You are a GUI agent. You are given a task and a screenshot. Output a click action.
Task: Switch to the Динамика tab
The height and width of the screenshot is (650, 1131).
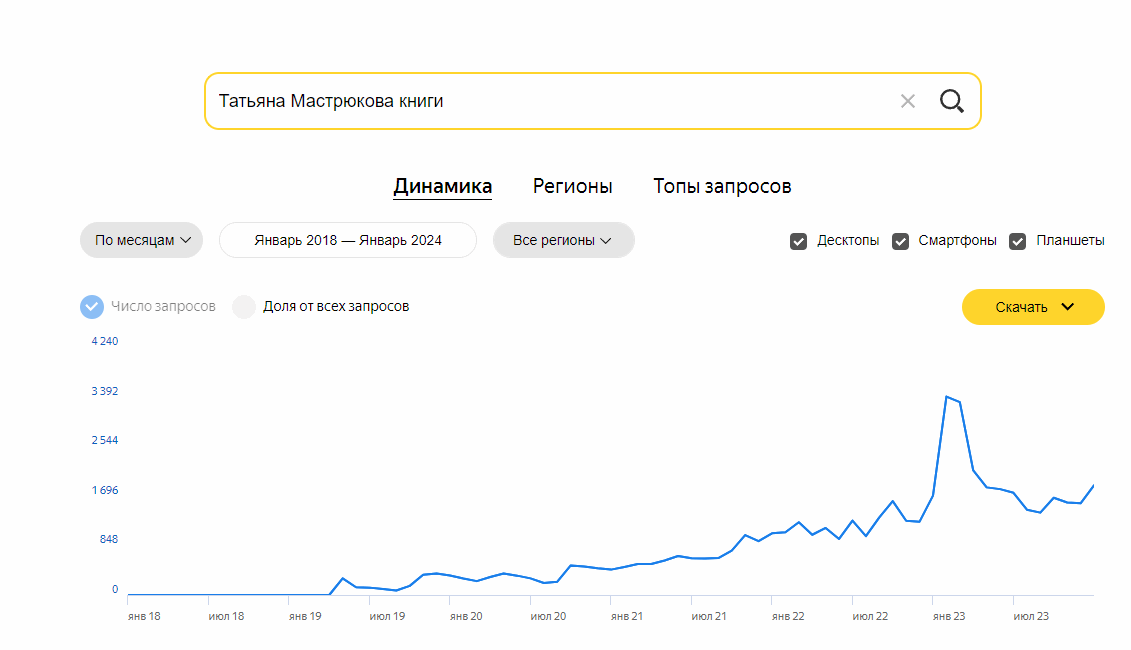442,186
